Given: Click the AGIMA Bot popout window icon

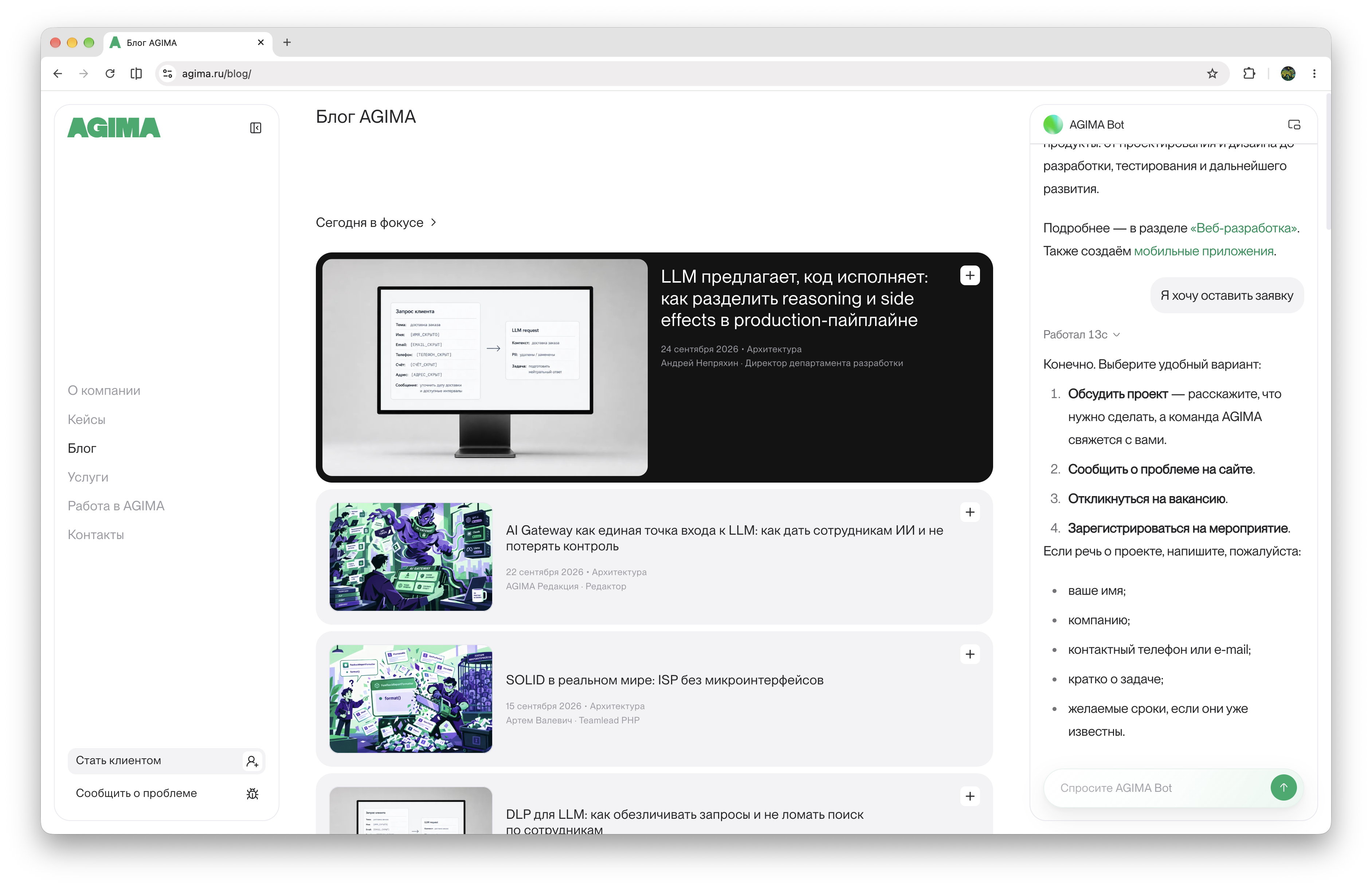Looking at the screenshot, I should tap(1294, 125).
